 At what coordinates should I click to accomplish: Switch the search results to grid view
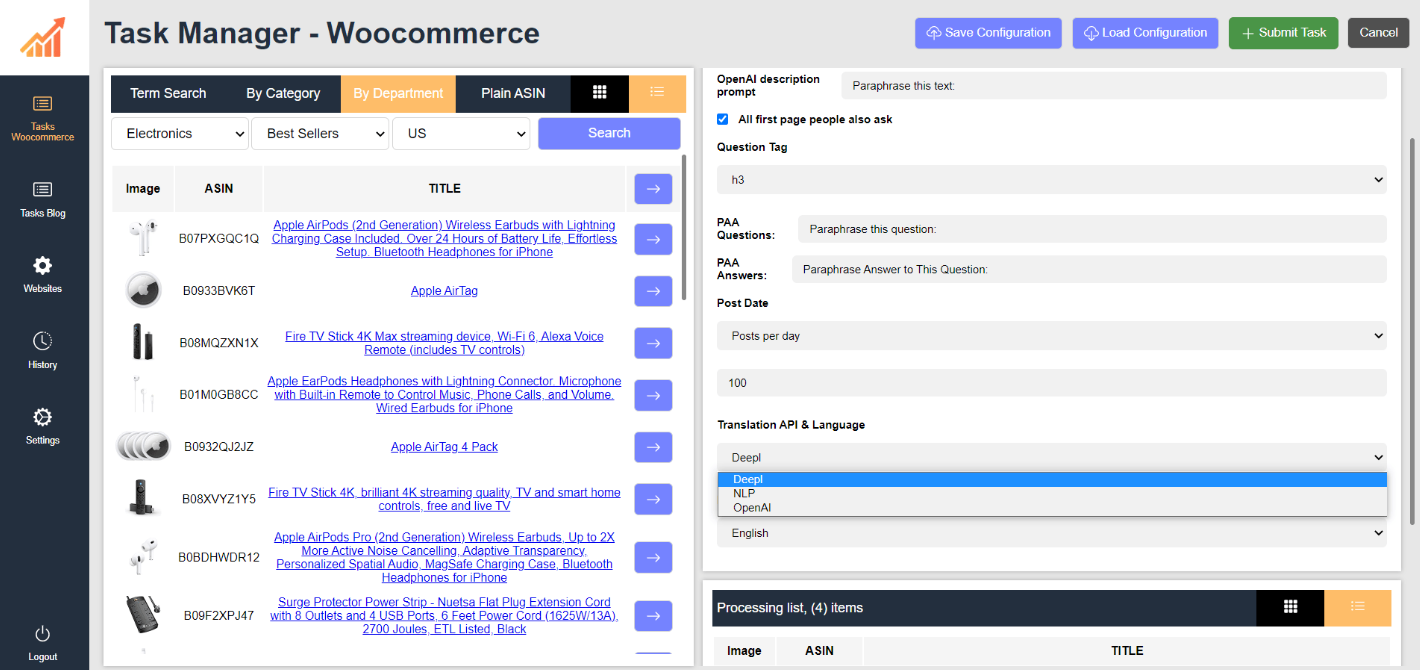click(600, 93)
